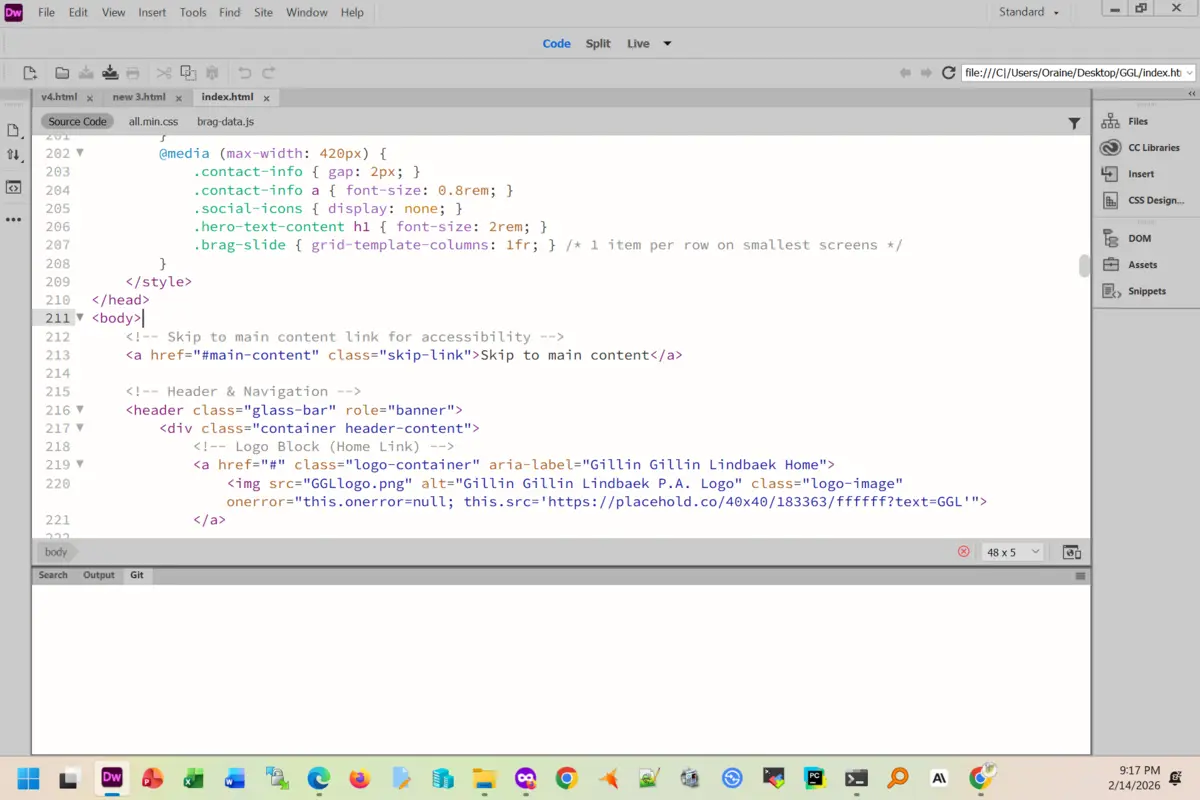Image resolution: width=1200 pixels, height=800 pixels.
Task: Activate Code view
Action: coord(557,43)
